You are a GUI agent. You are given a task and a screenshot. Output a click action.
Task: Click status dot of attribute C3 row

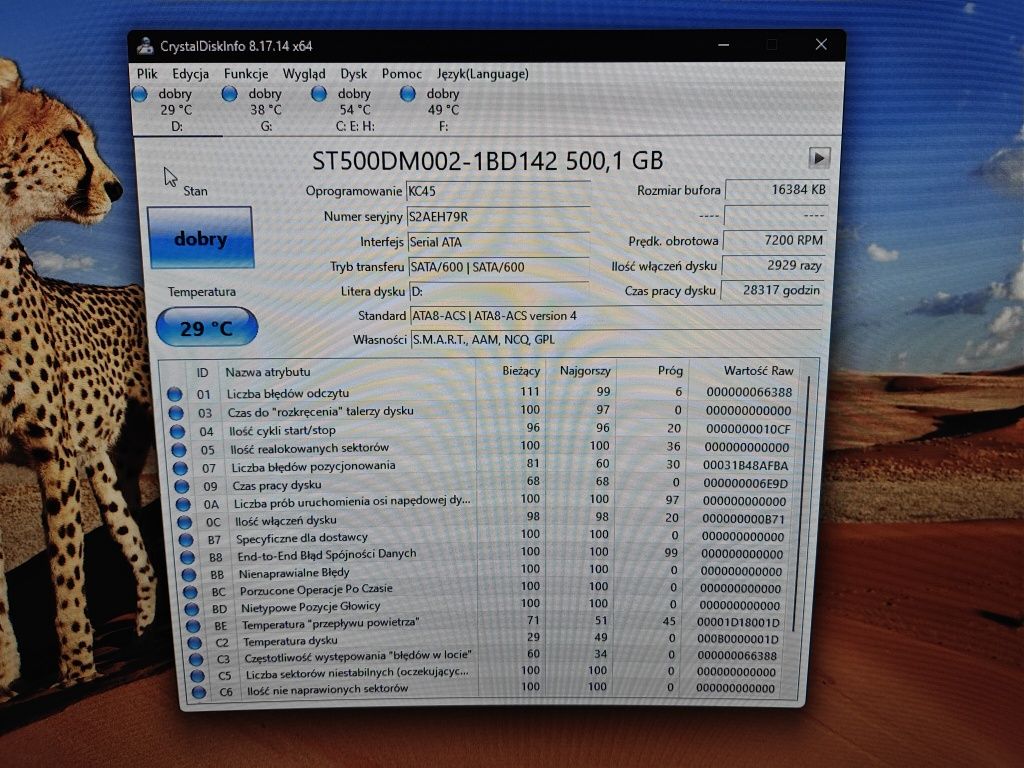(195, 660)
